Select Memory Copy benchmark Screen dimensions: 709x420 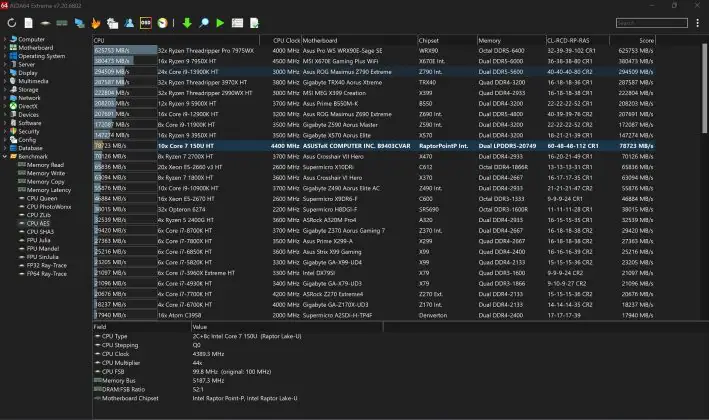45,182
